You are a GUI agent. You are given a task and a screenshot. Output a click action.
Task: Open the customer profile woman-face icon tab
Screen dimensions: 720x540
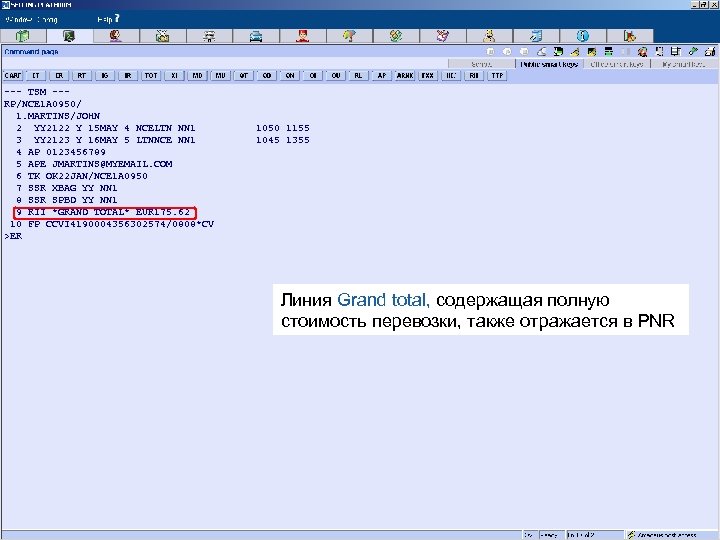tap(116, 36)
